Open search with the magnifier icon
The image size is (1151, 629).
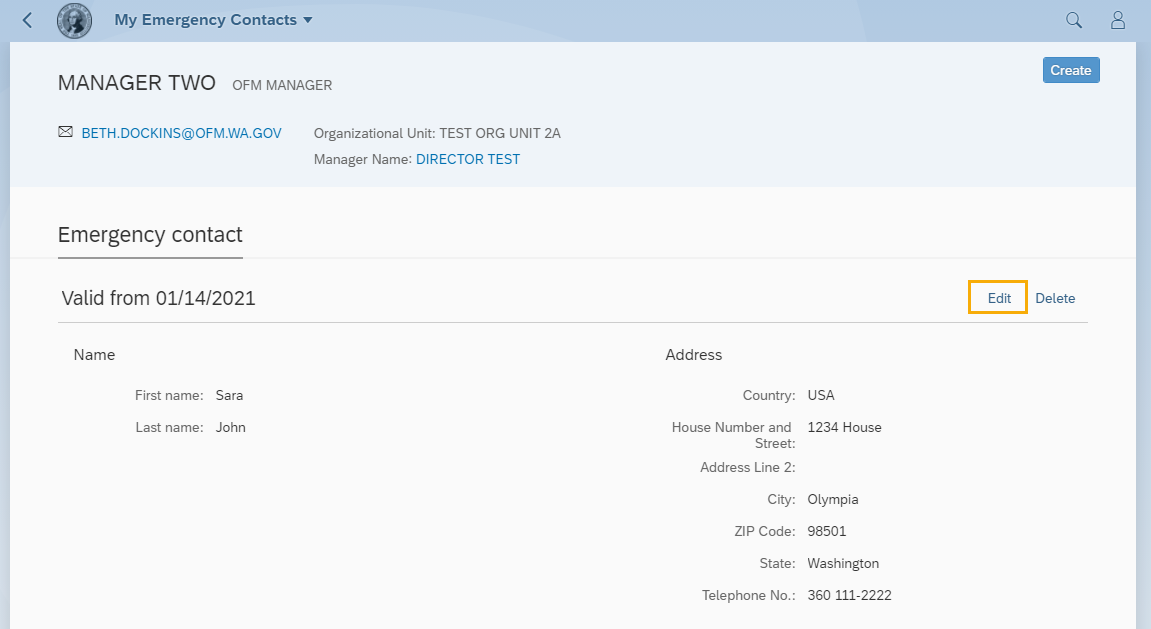click(x=1074, y=20)
